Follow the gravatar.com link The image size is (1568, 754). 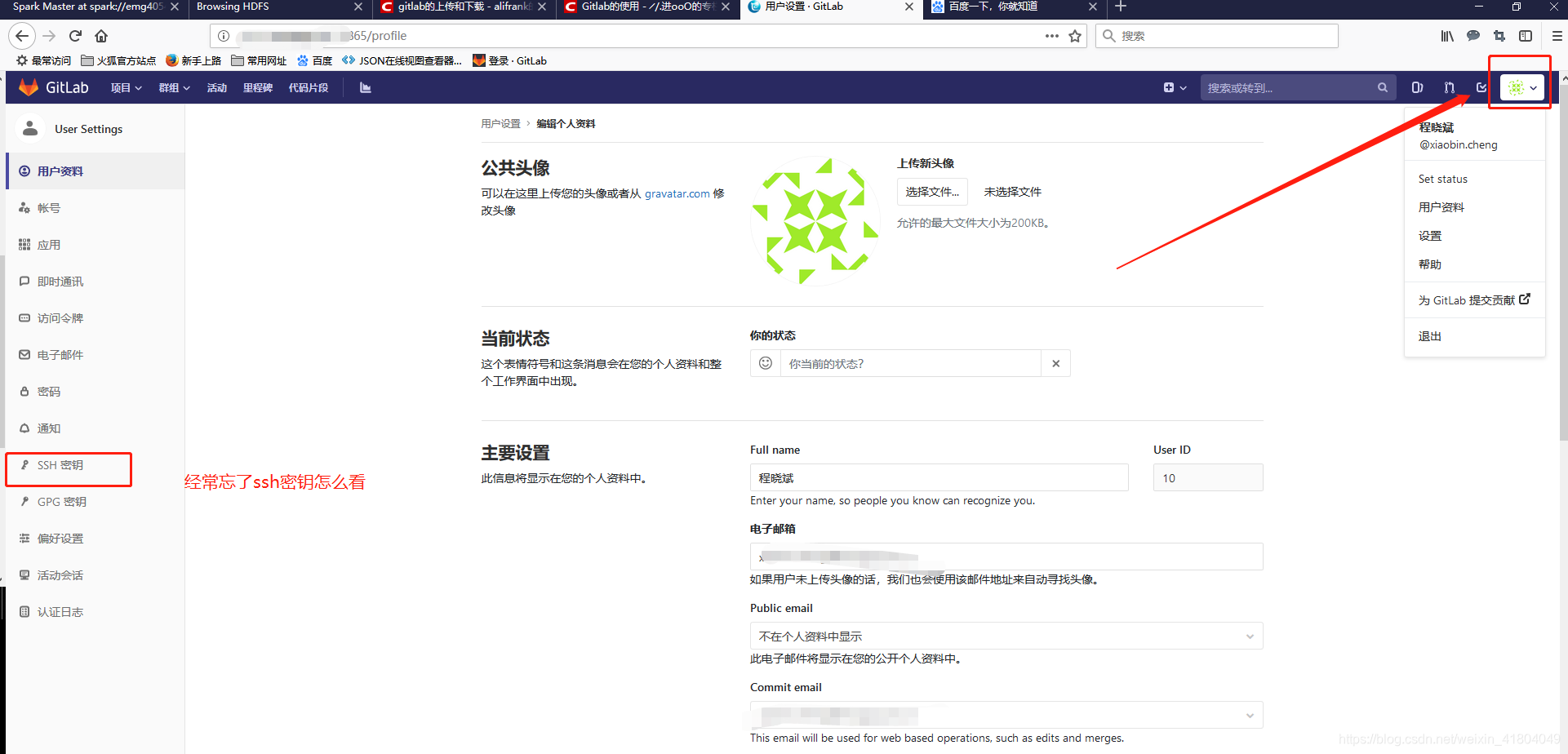677,193
